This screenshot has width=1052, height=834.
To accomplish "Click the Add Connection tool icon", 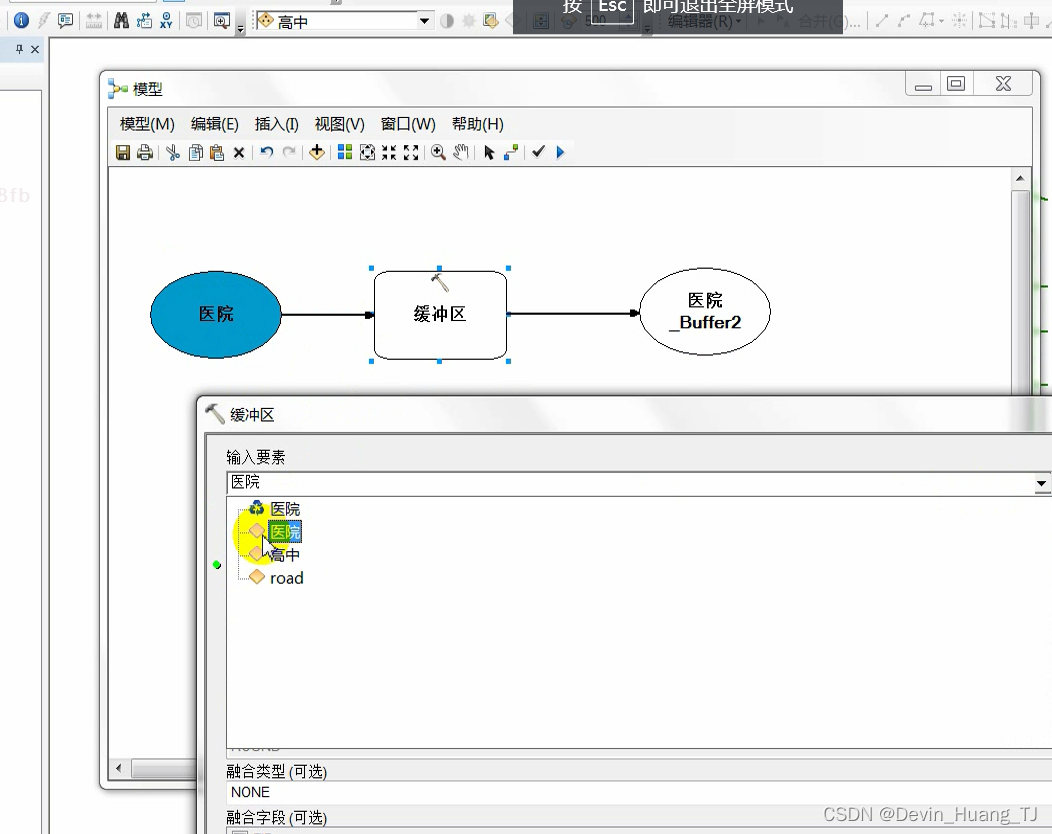I will pos(510,152).
